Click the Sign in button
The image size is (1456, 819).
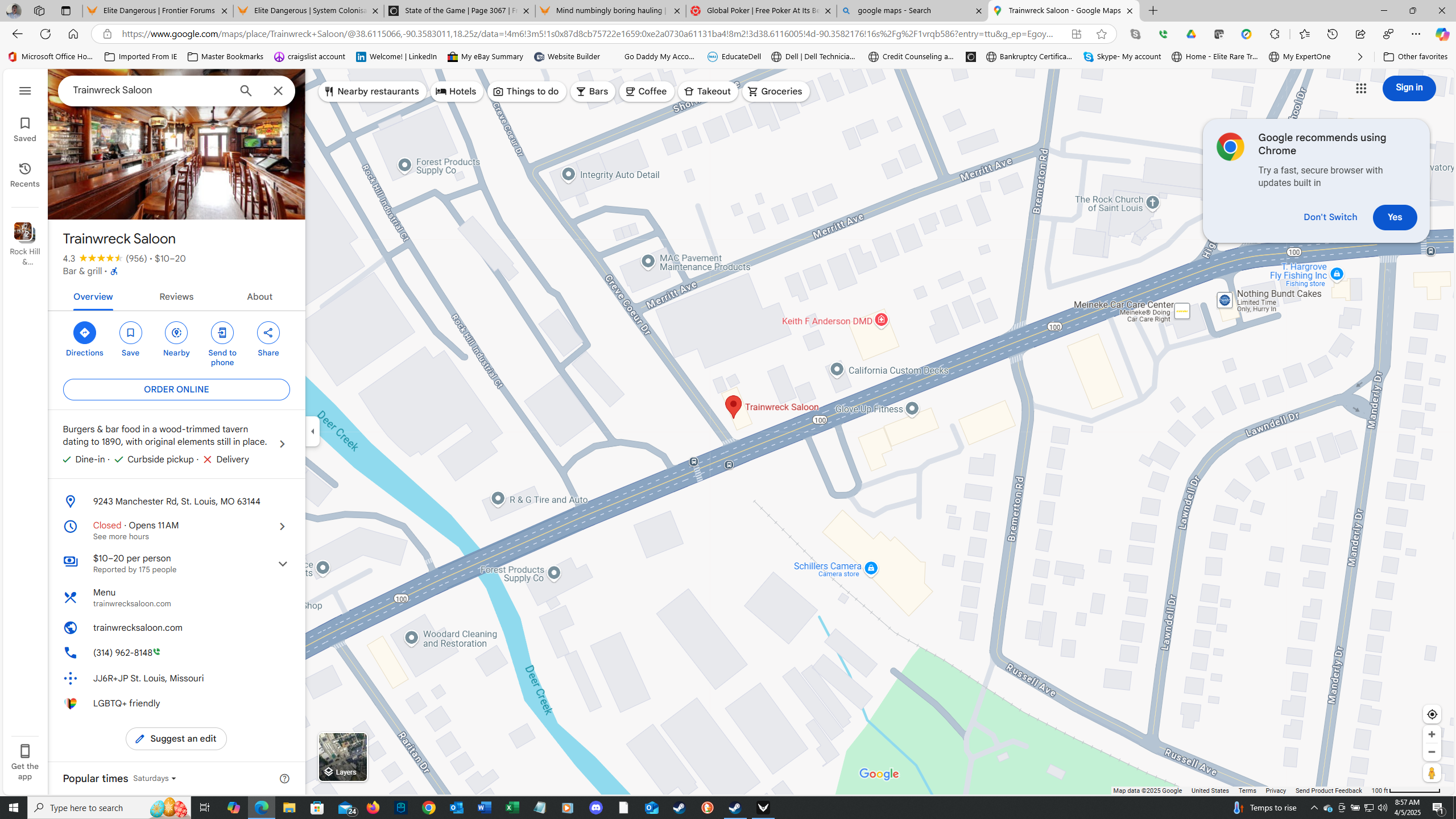tap(1409, 88)
